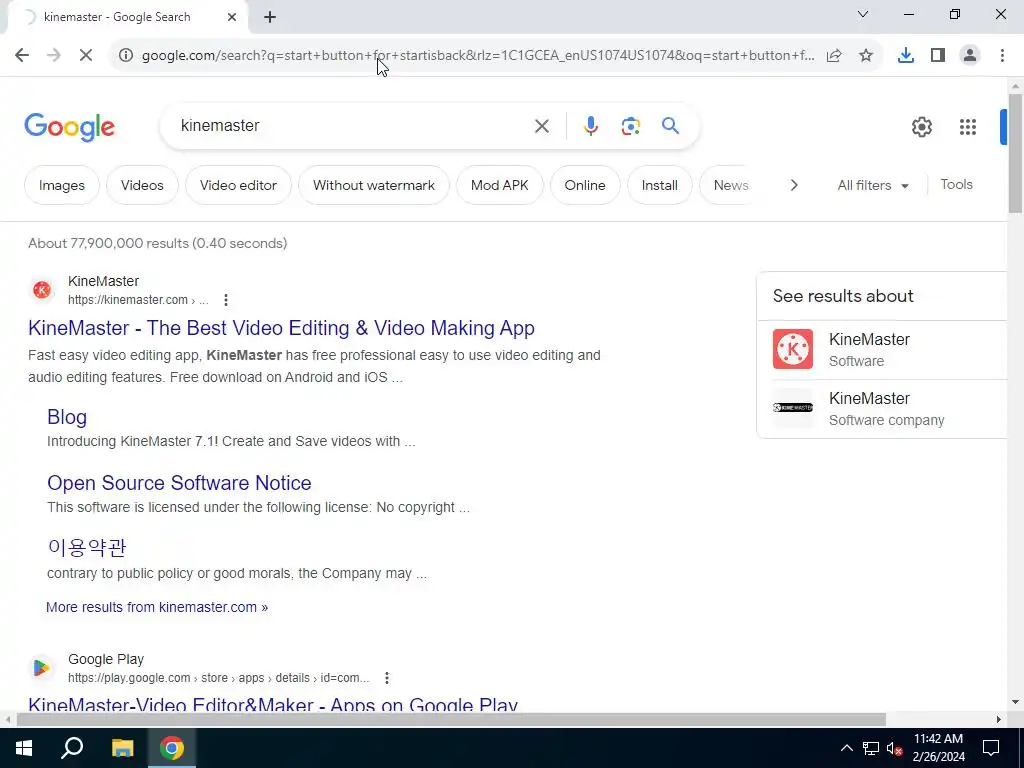
Task: Select the Install filter chip
Action: coord(660,185)
